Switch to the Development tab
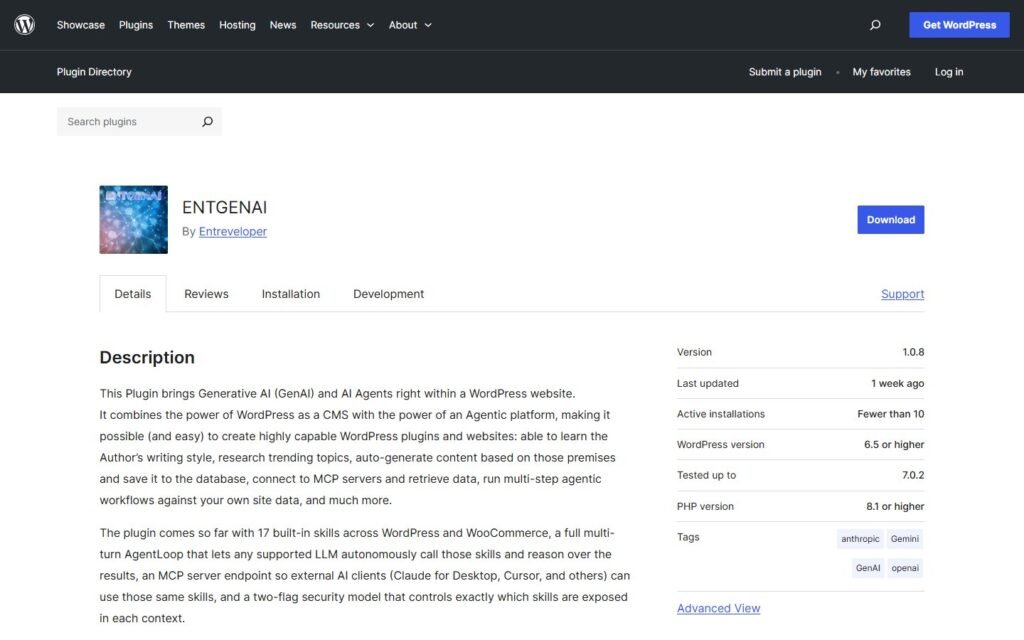Image resolution: width=1024 pixels, height=640 pixels. point(389,294)
